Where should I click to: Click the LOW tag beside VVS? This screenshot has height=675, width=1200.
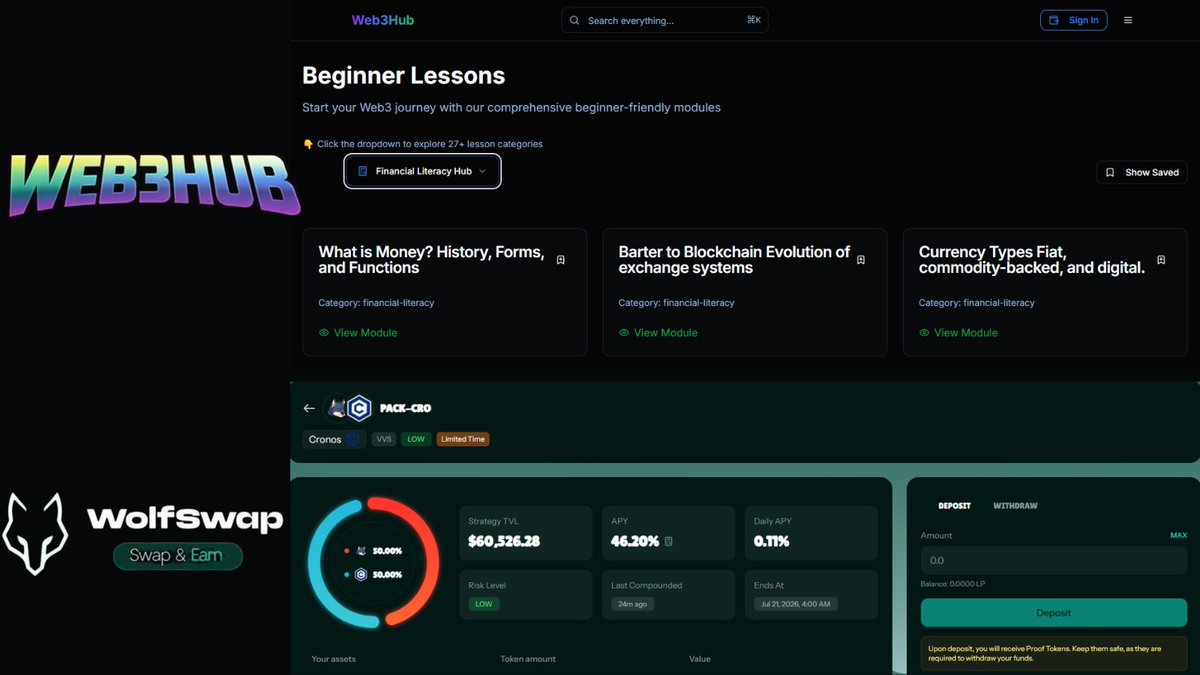coord(416,439)
